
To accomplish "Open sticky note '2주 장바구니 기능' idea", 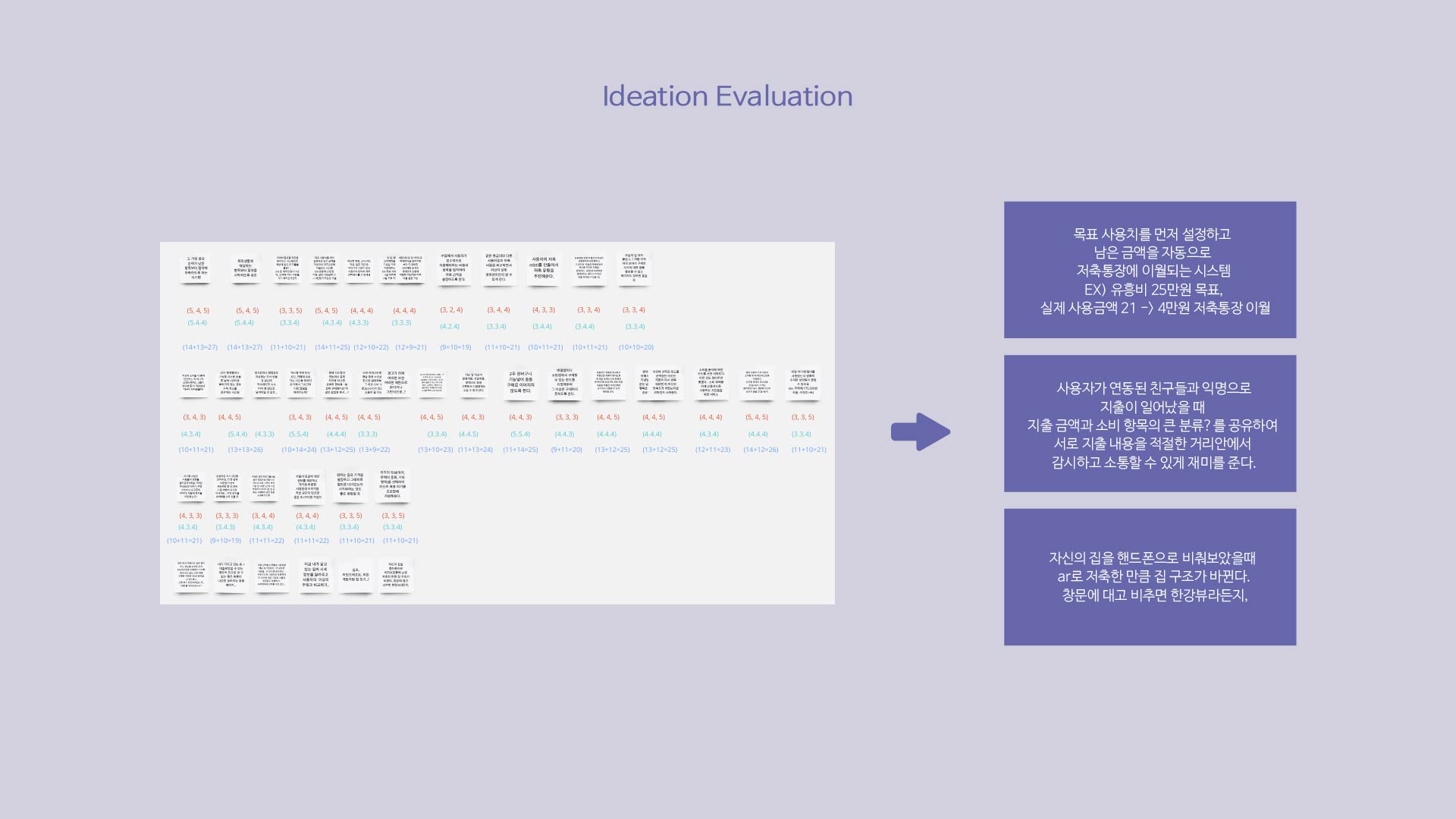I will tap(520, 382).
